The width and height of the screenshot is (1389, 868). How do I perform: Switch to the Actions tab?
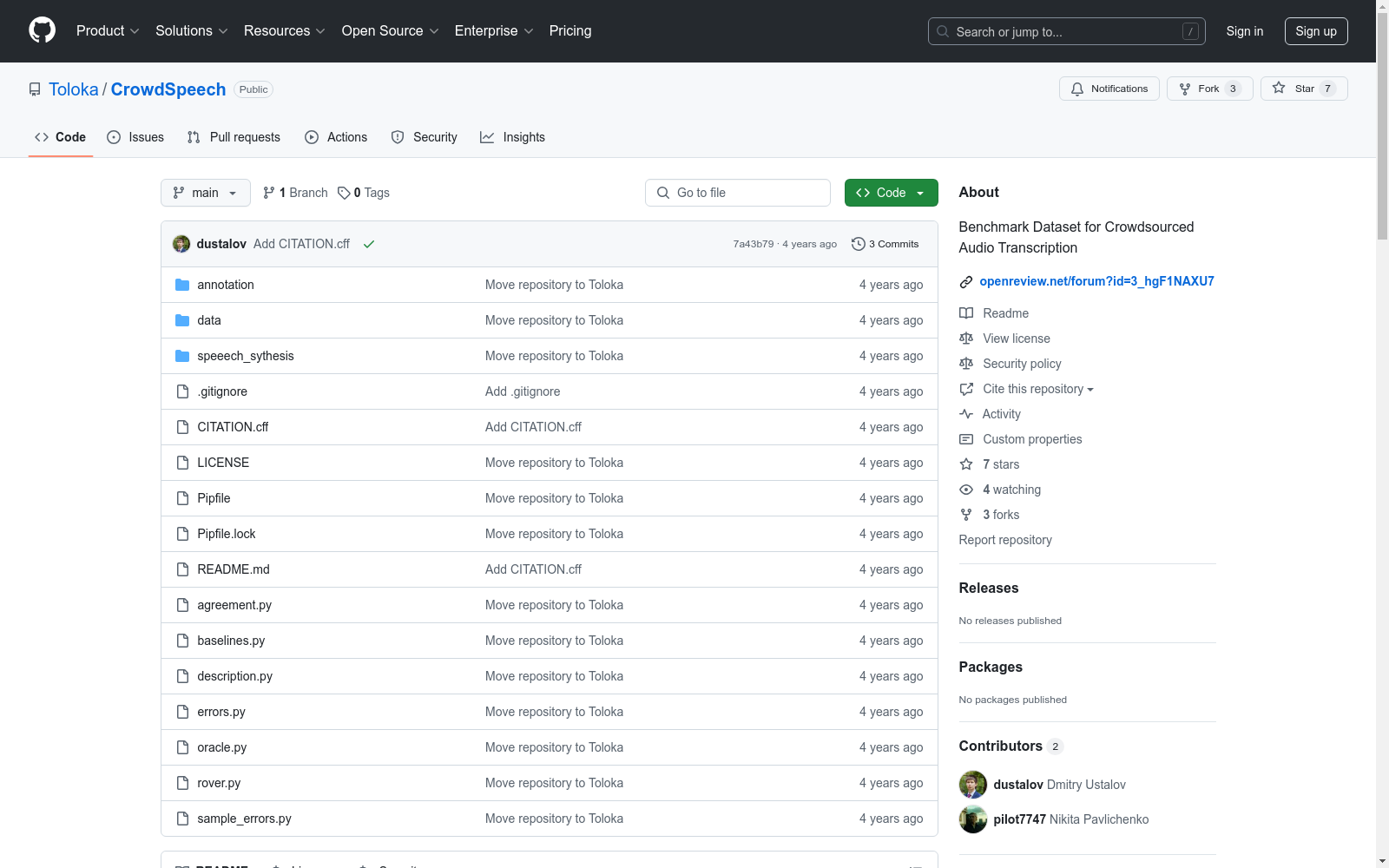click(x=336, y=137)
